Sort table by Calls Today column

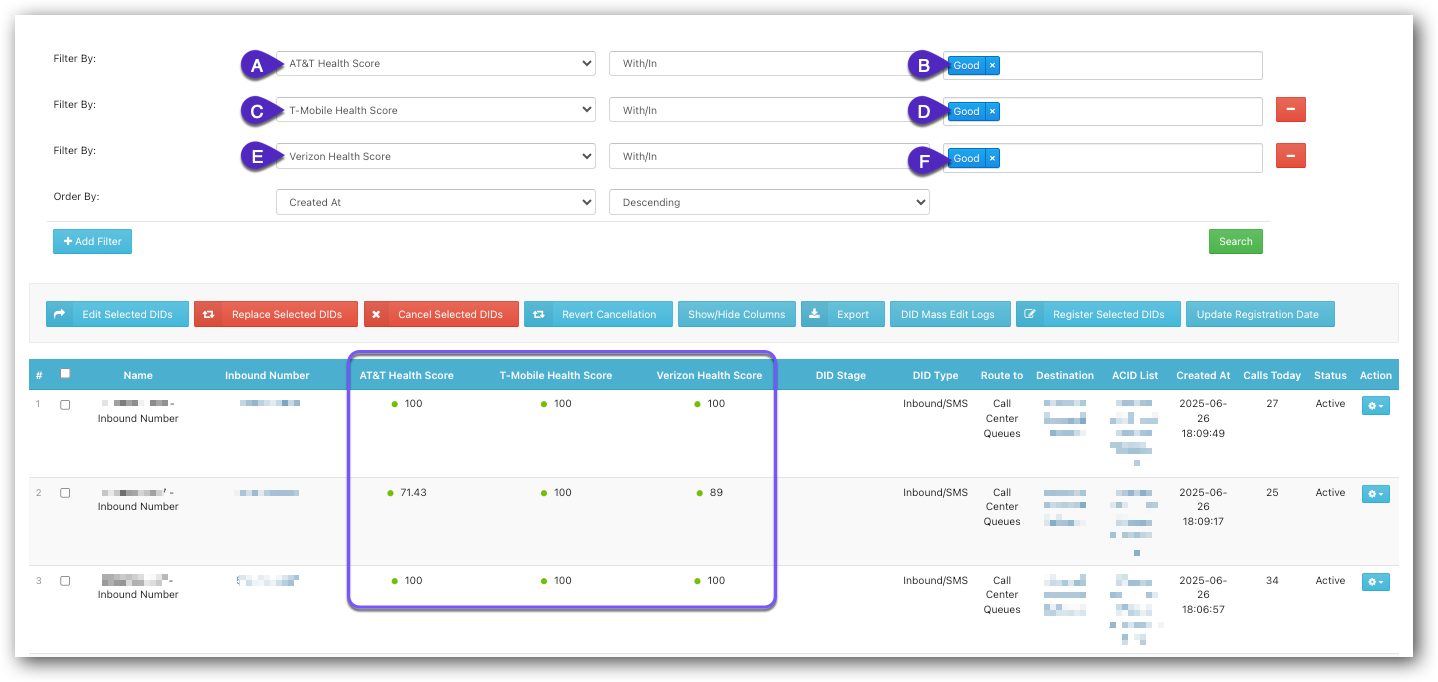(1271, 375)
